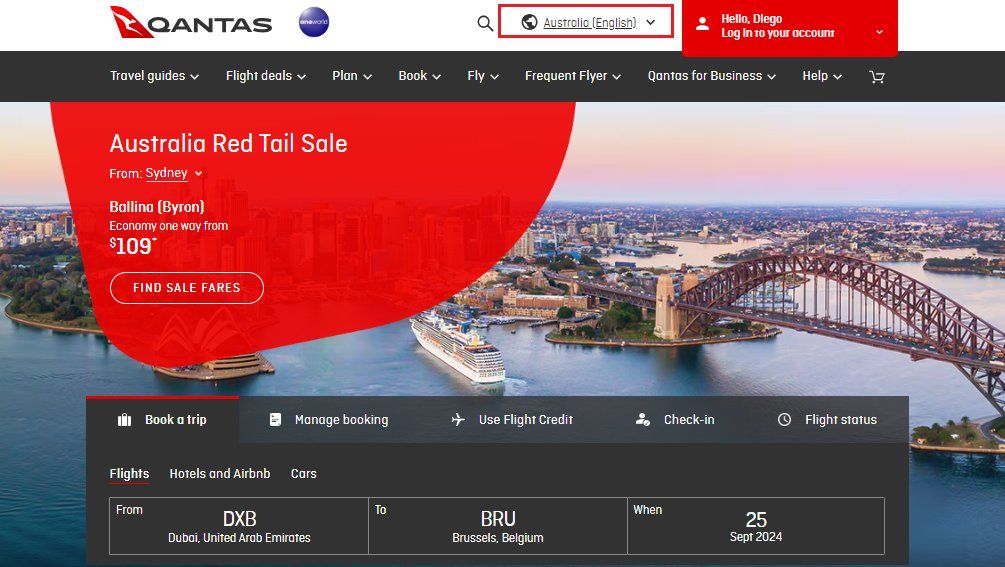Click the suitcase icon on Book a trip
Image resolution: width=1005 pixels, height=567 pixels.
124,420
